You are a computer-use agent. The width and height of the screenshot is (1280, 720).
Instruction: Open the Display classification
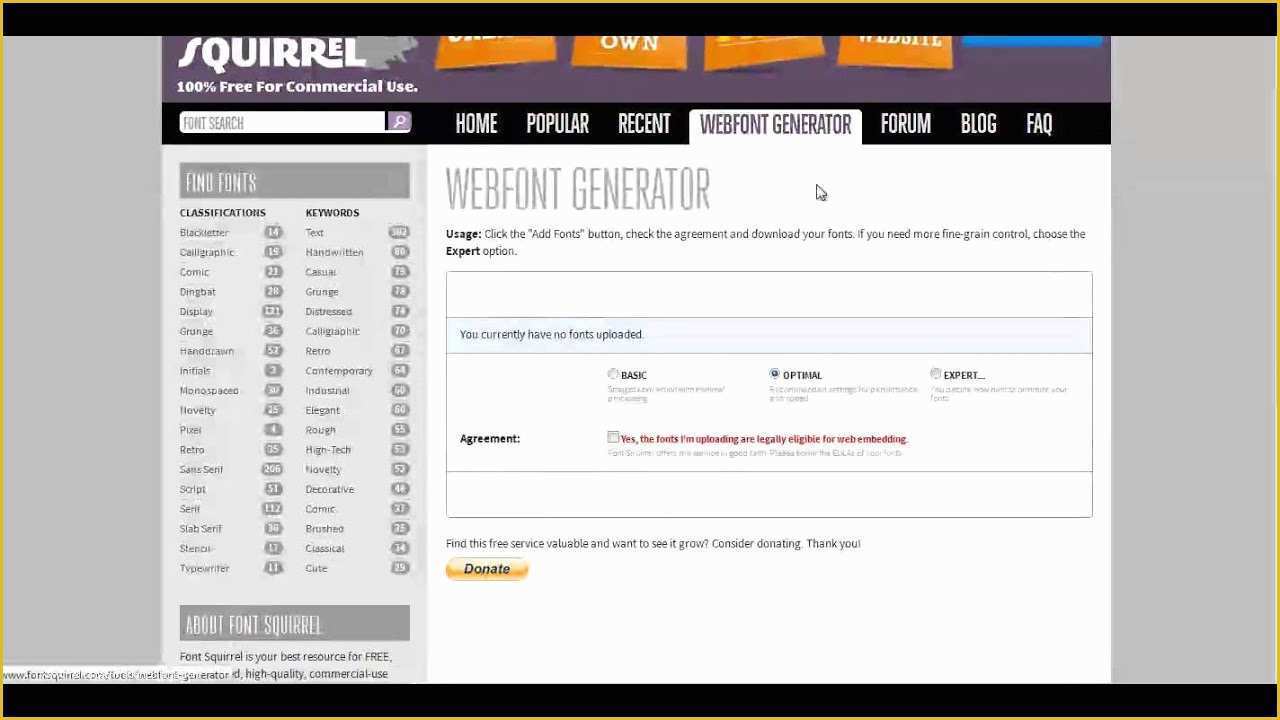[x=196, y=311]
